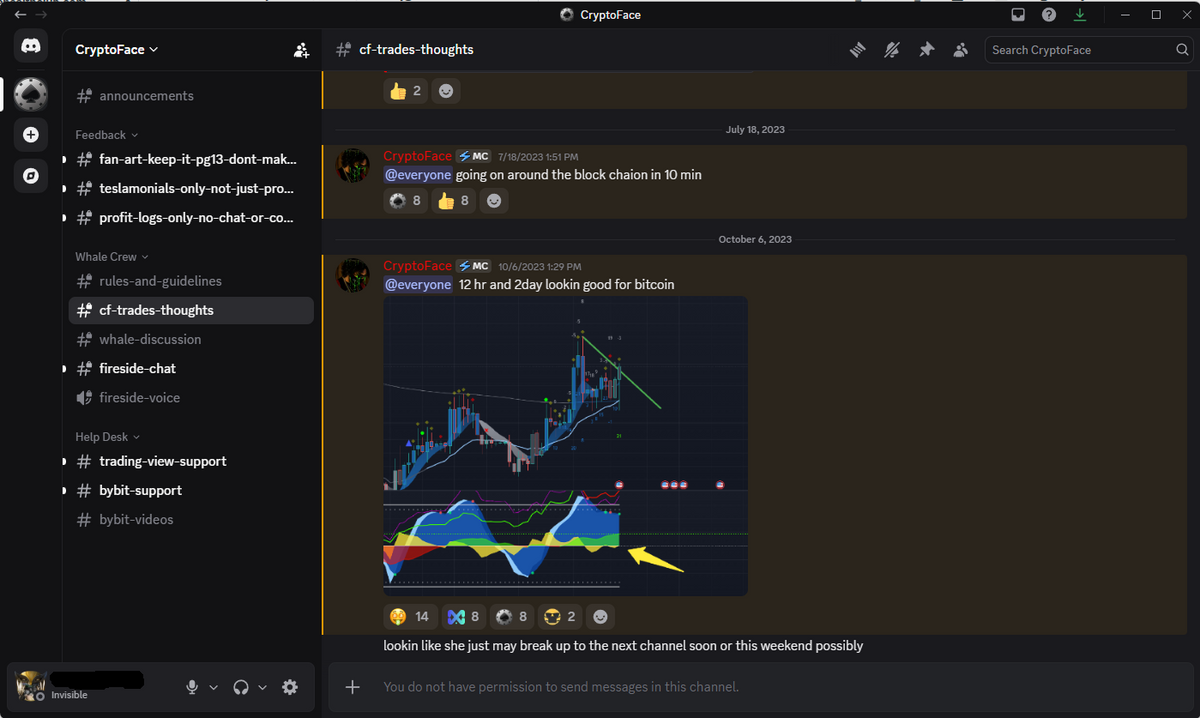Click the invite people icon beside CryptoFace
The height and width of the screenshot is (718, 1200).
[301, 50]
